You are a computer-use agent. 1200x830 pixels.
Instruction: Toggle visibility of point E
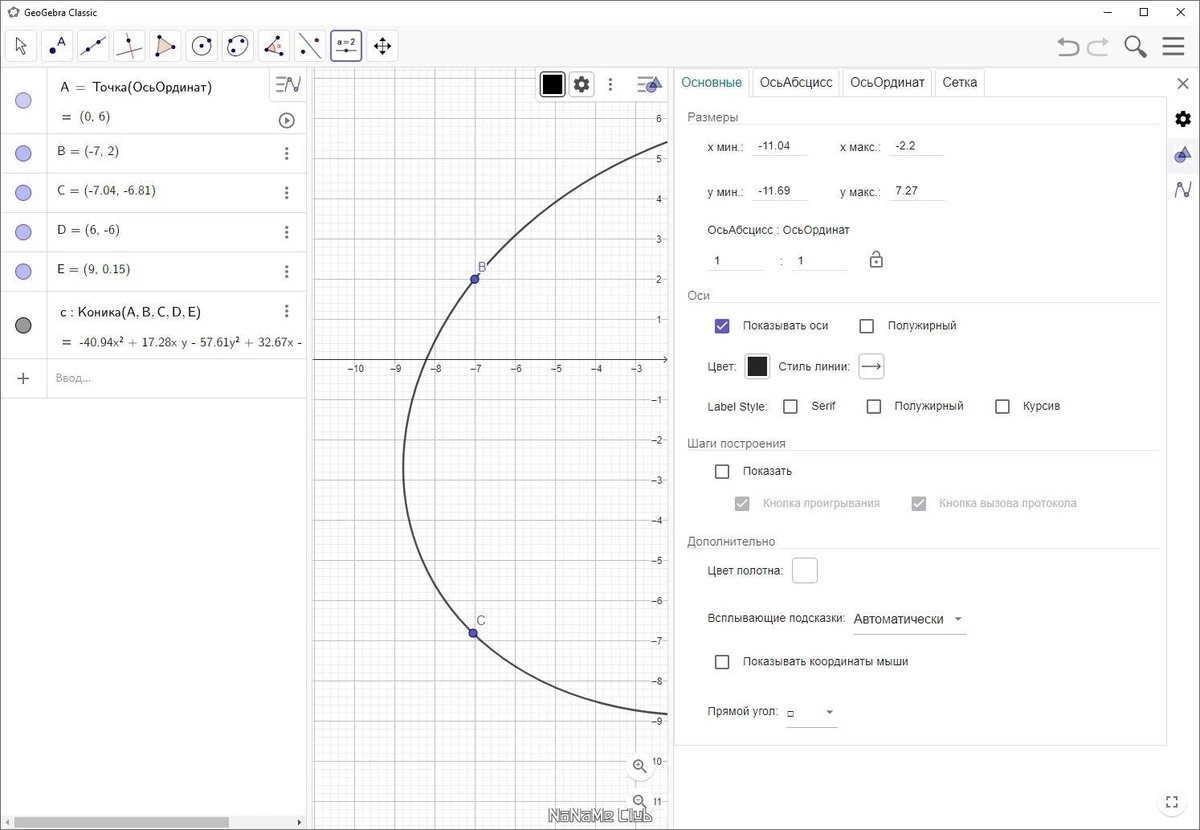(24, 271)
